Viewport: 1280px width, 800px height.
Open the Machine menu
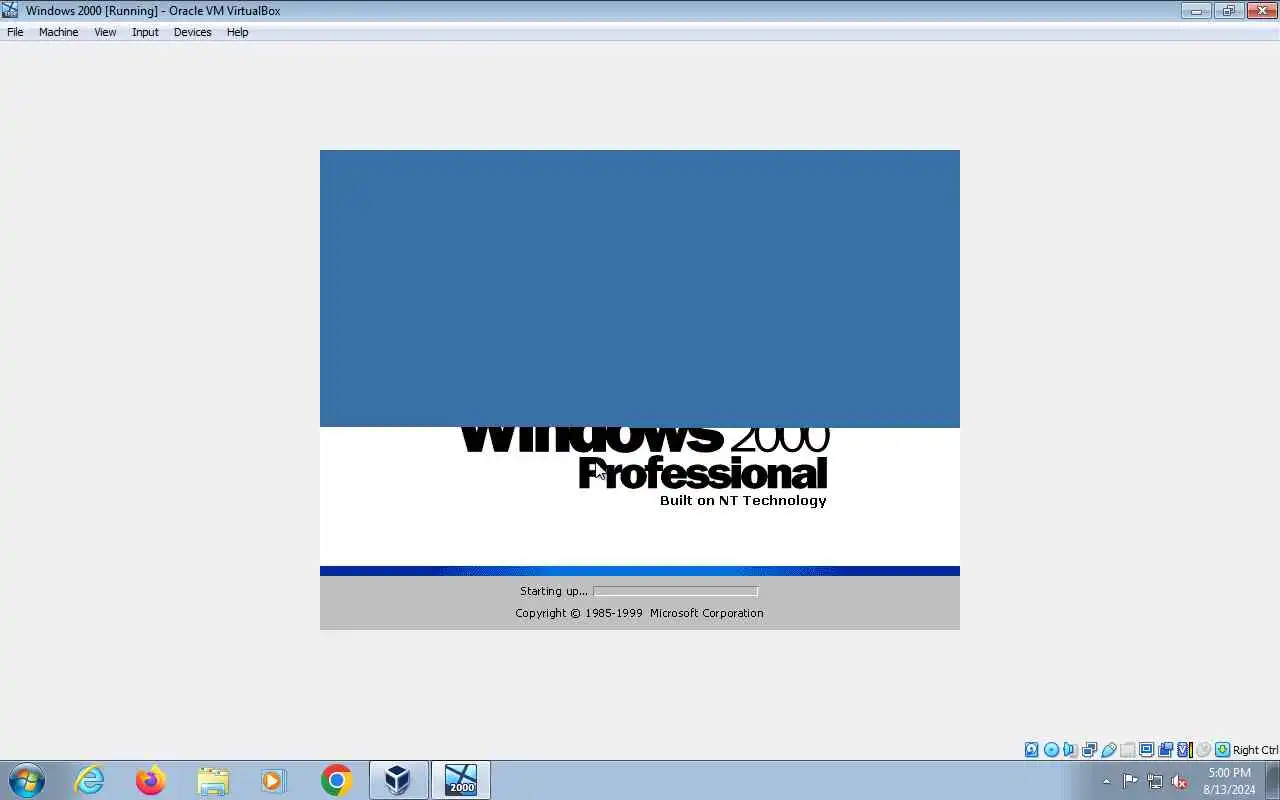pos(58,32)
